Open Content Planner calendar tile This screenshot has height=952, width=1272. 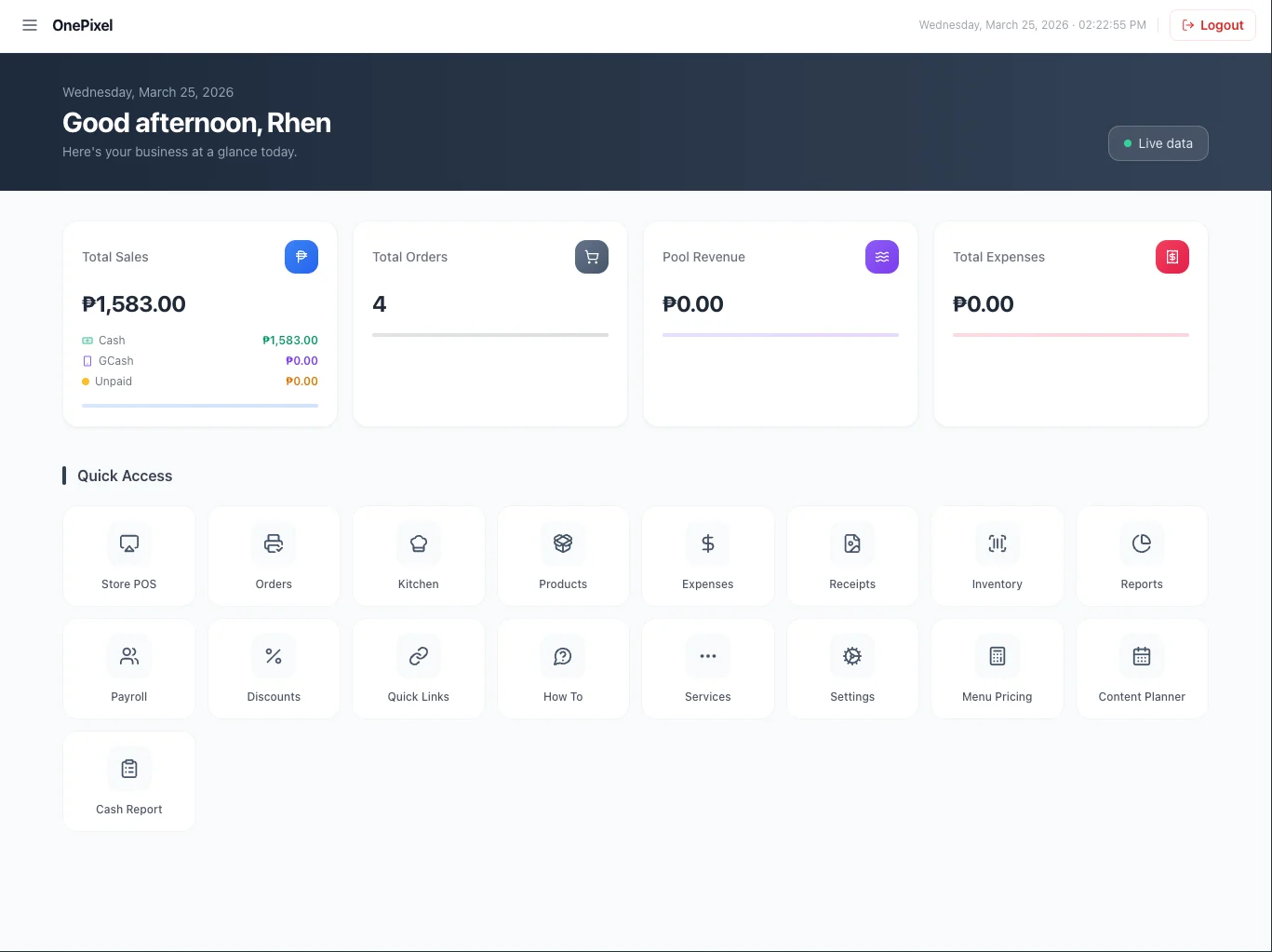pos(1142,669)
